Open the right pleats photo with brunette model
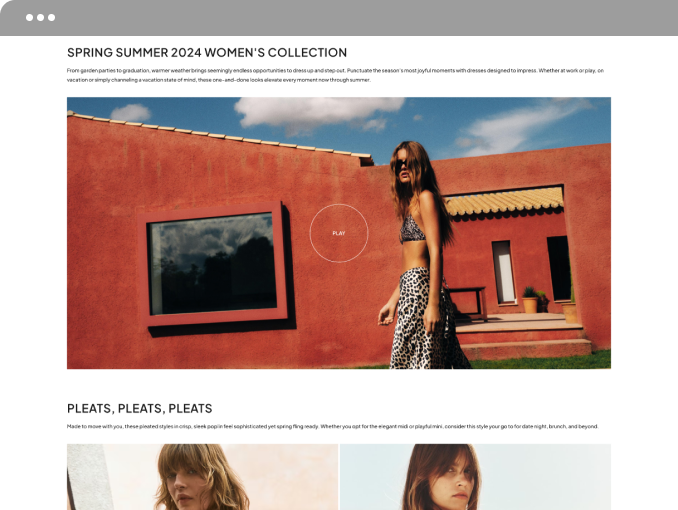678x510 pixels. (475, 477)
